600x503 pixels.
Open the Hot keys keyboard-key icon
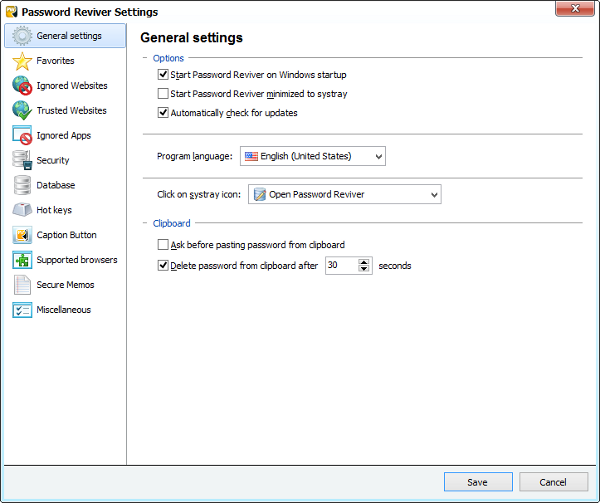[x=22, y=210]
